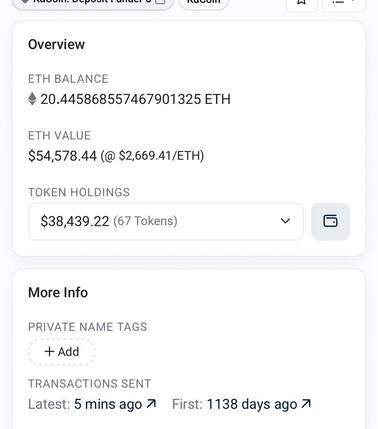Click the More Info section heading

58,292
